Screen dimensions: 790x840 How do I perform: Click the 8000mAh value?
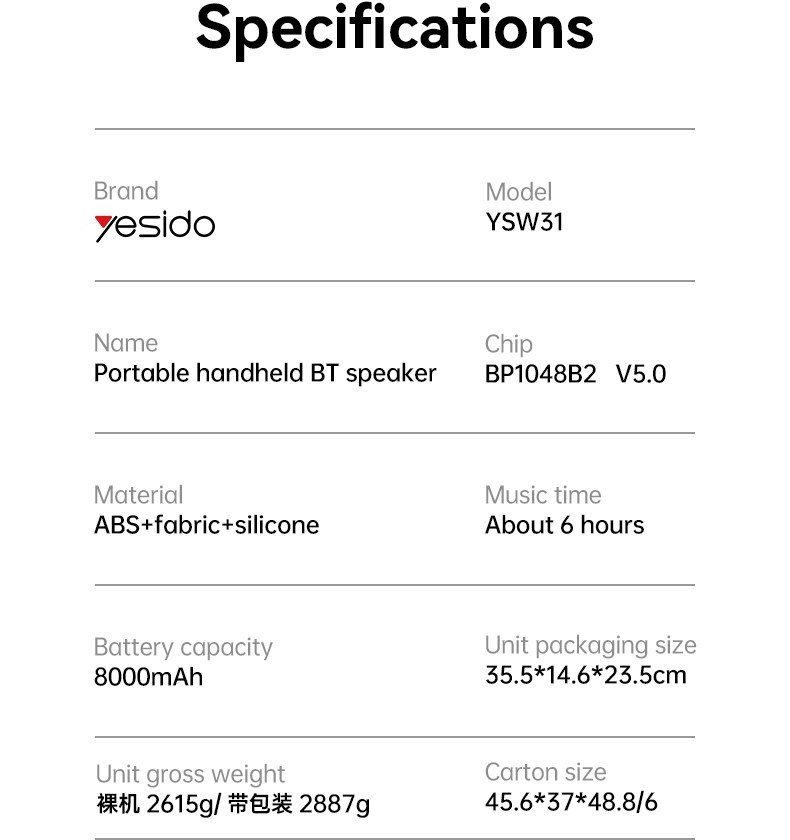coord(148,677)
